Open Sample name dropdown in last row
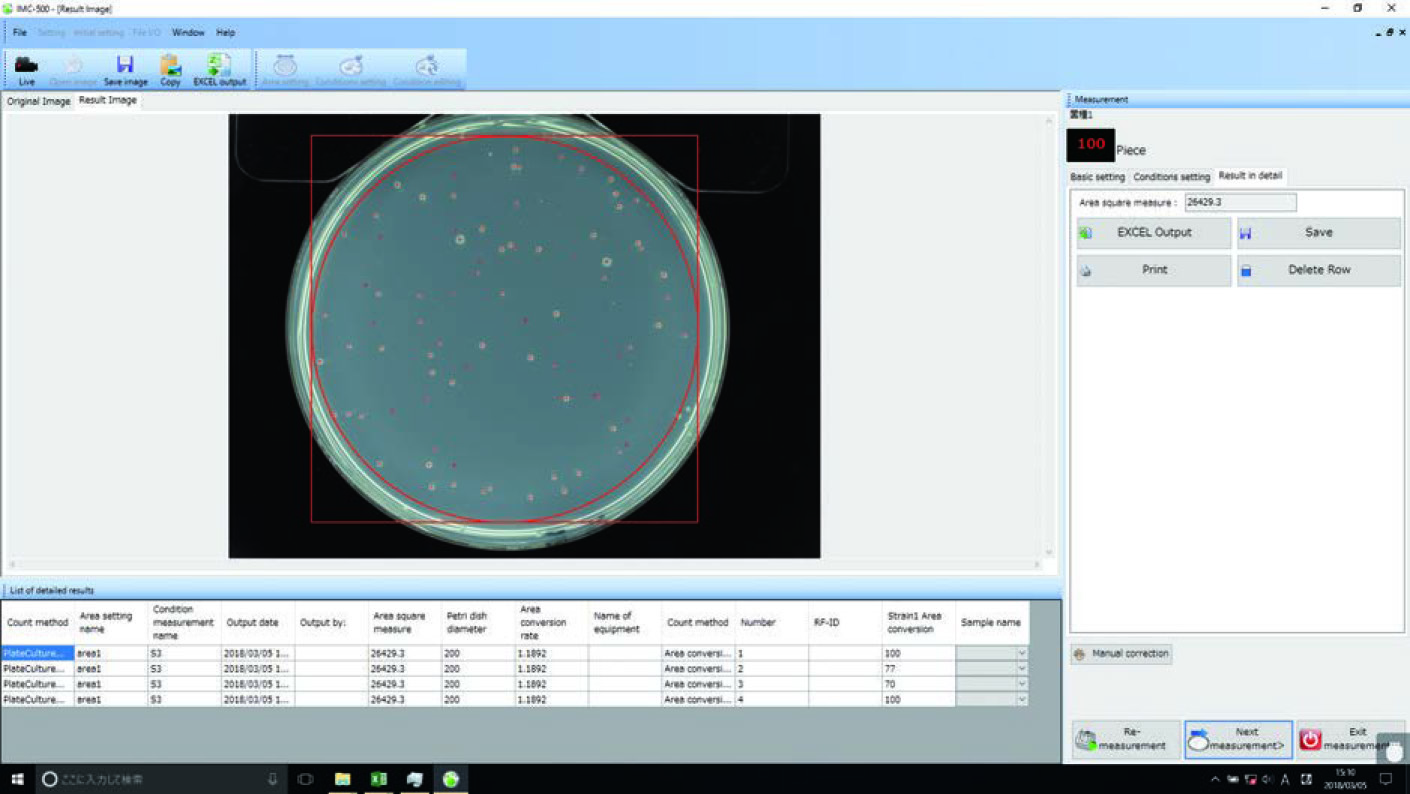 click(x=1021, y=700)
